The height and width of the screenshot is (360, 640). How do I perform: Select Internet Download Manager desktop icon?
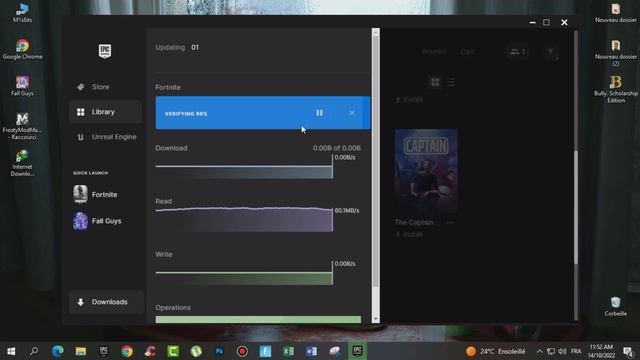pyautogui.click(x=22, y=163)
